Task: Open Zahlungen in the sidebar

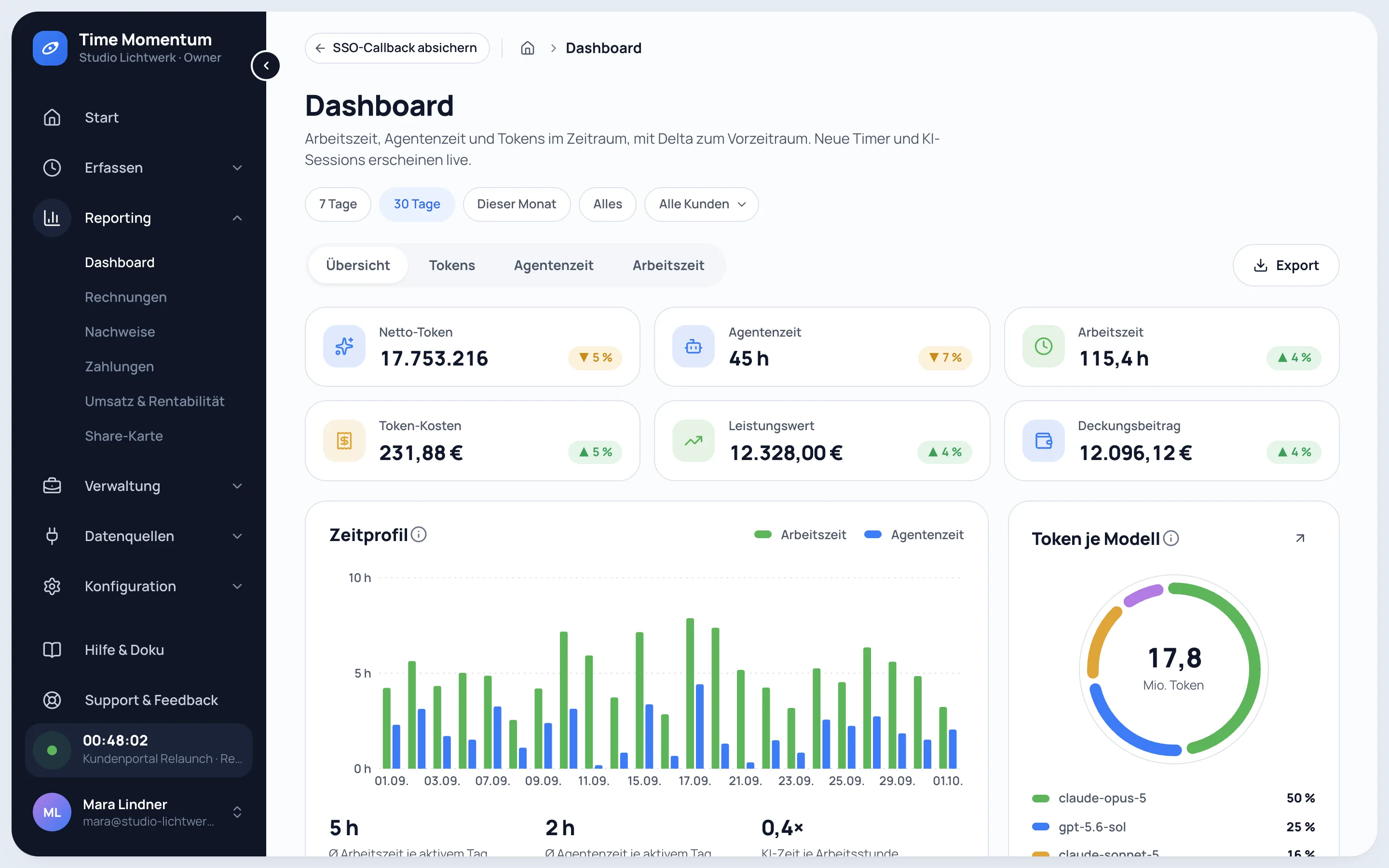Action: (120, 366)
